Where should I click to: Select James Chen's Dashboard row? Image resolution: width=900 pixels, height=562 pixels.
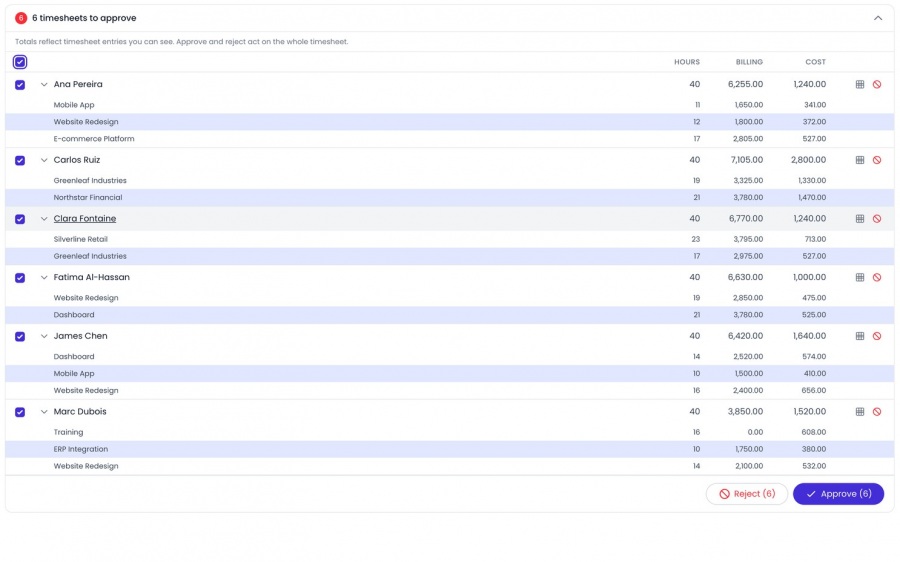click(x=449, y=356)
